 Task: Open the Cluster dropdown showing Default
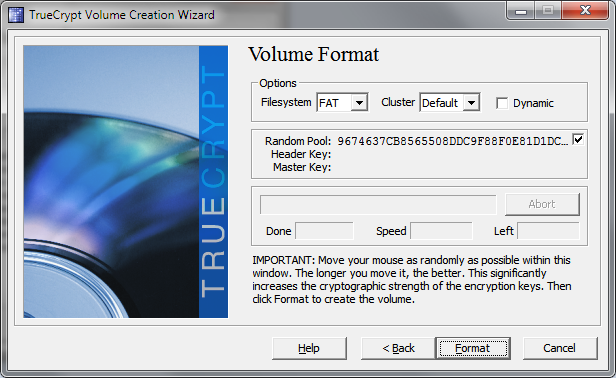tap(450, 103)
